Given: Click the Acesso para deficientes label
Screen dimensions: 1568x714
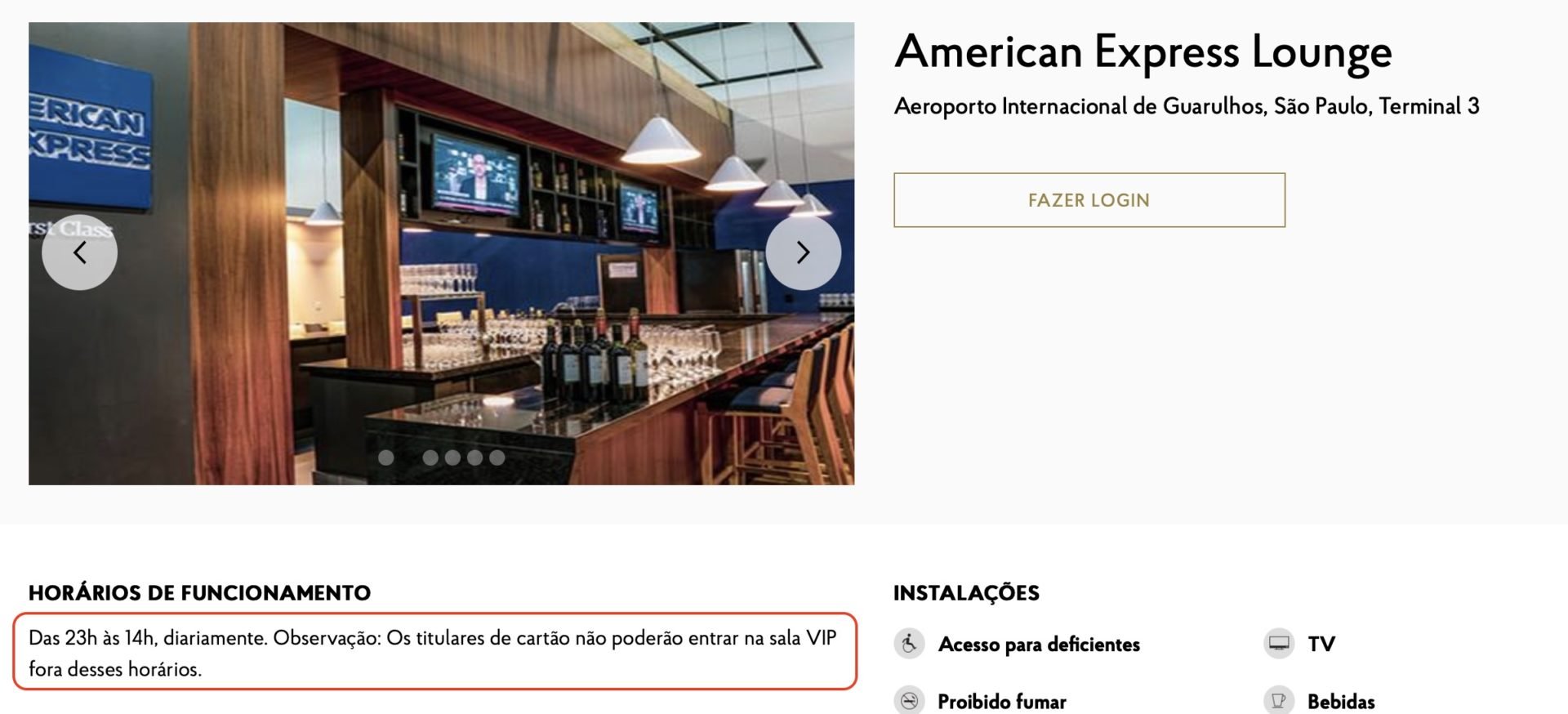Looking at the screenshot, I should (x=1039, y=645).
